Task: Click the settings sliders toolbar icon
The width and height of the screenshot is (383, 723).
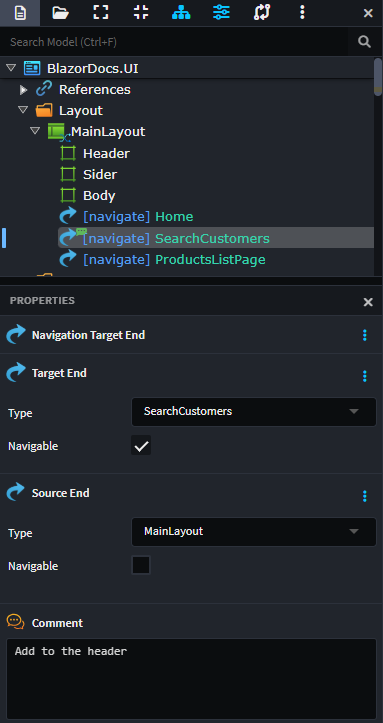Action: (x=221, y=12)
